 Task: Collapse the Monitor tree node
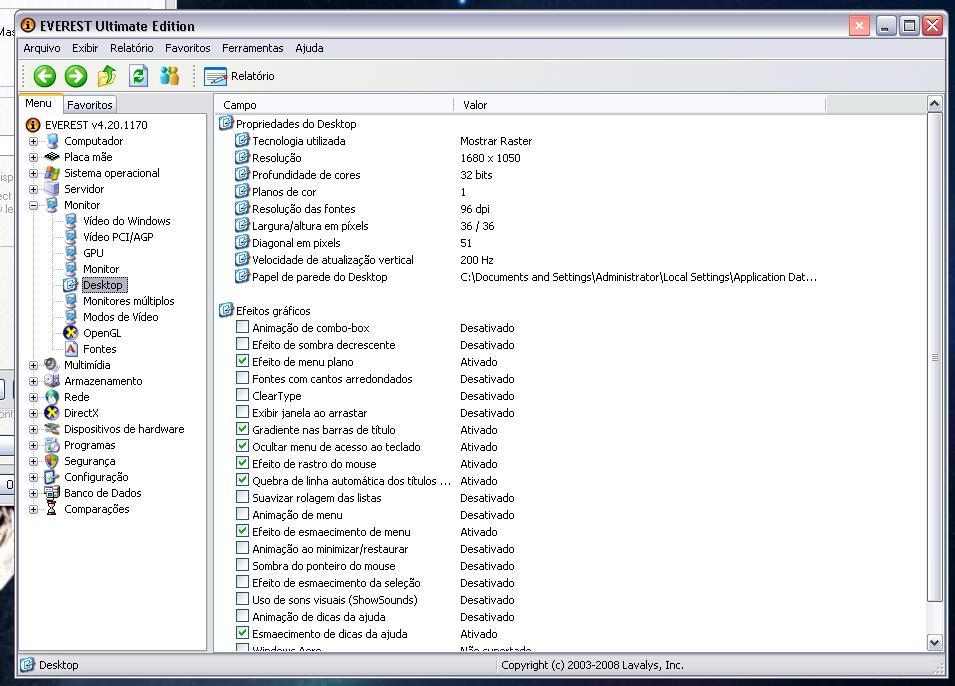[x=33, y=205]
